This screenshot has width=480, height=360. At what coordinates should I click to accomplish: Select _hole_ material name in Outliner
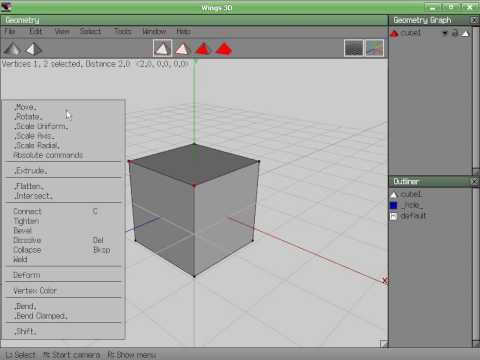click(x=411, y=205)
